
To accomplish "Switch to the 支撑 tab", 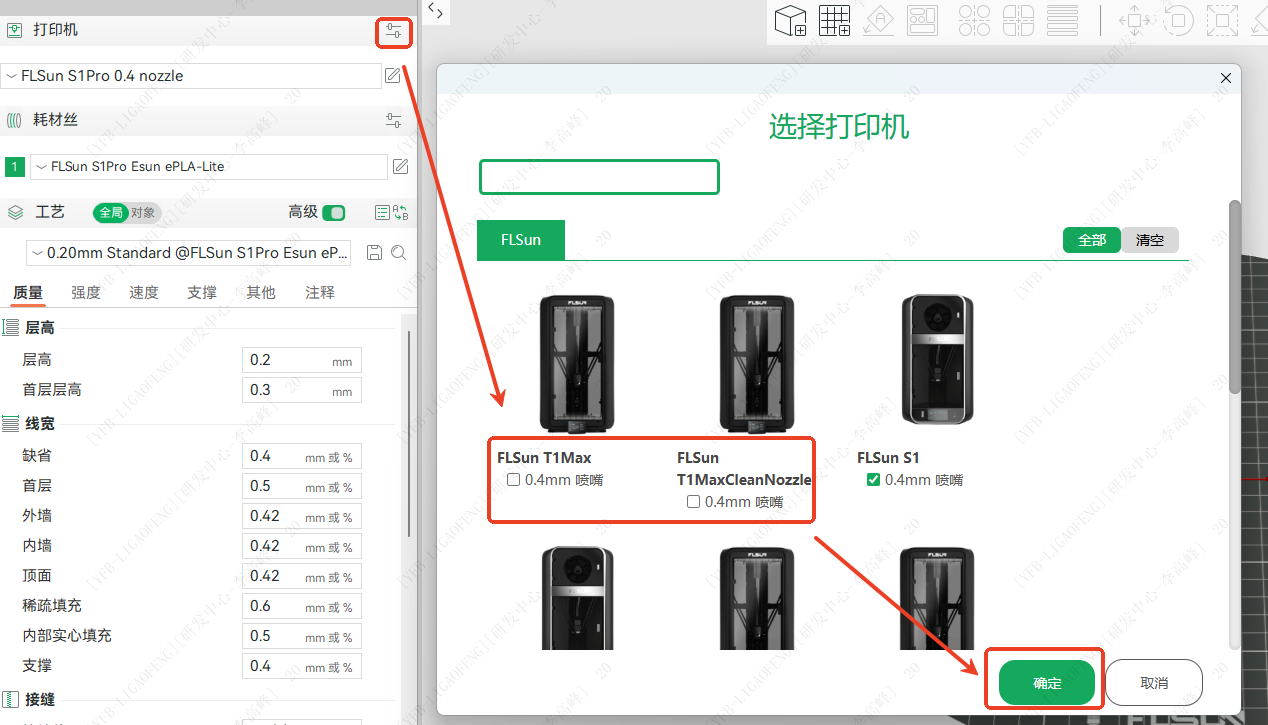I will (x=202, y=293).
